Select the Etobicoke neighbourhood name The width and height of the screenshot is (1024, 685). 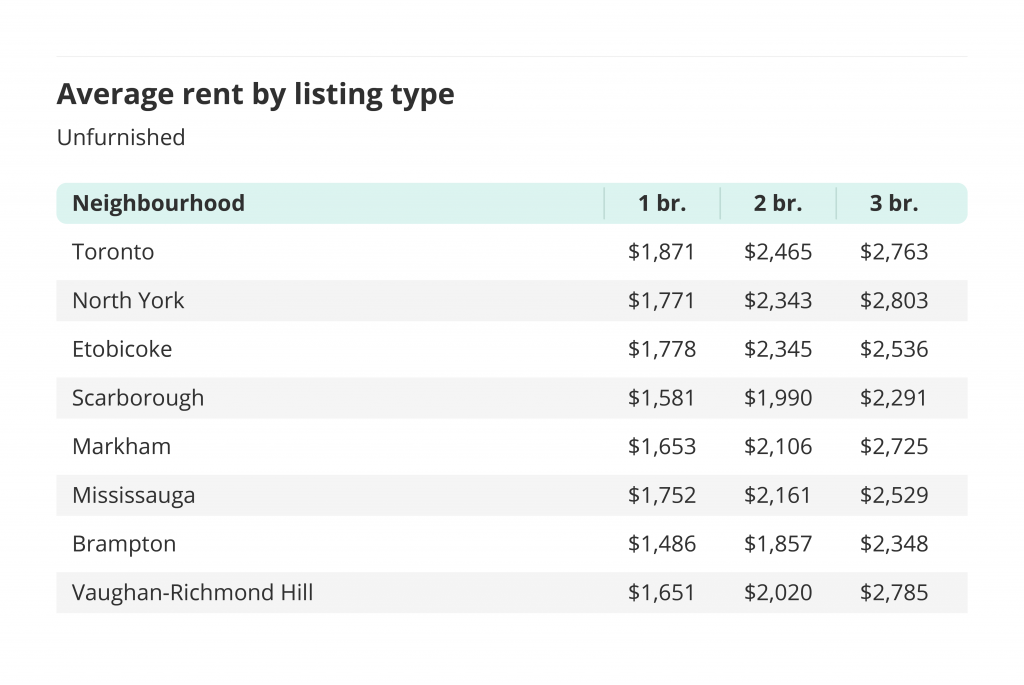[x=122, y=349]
